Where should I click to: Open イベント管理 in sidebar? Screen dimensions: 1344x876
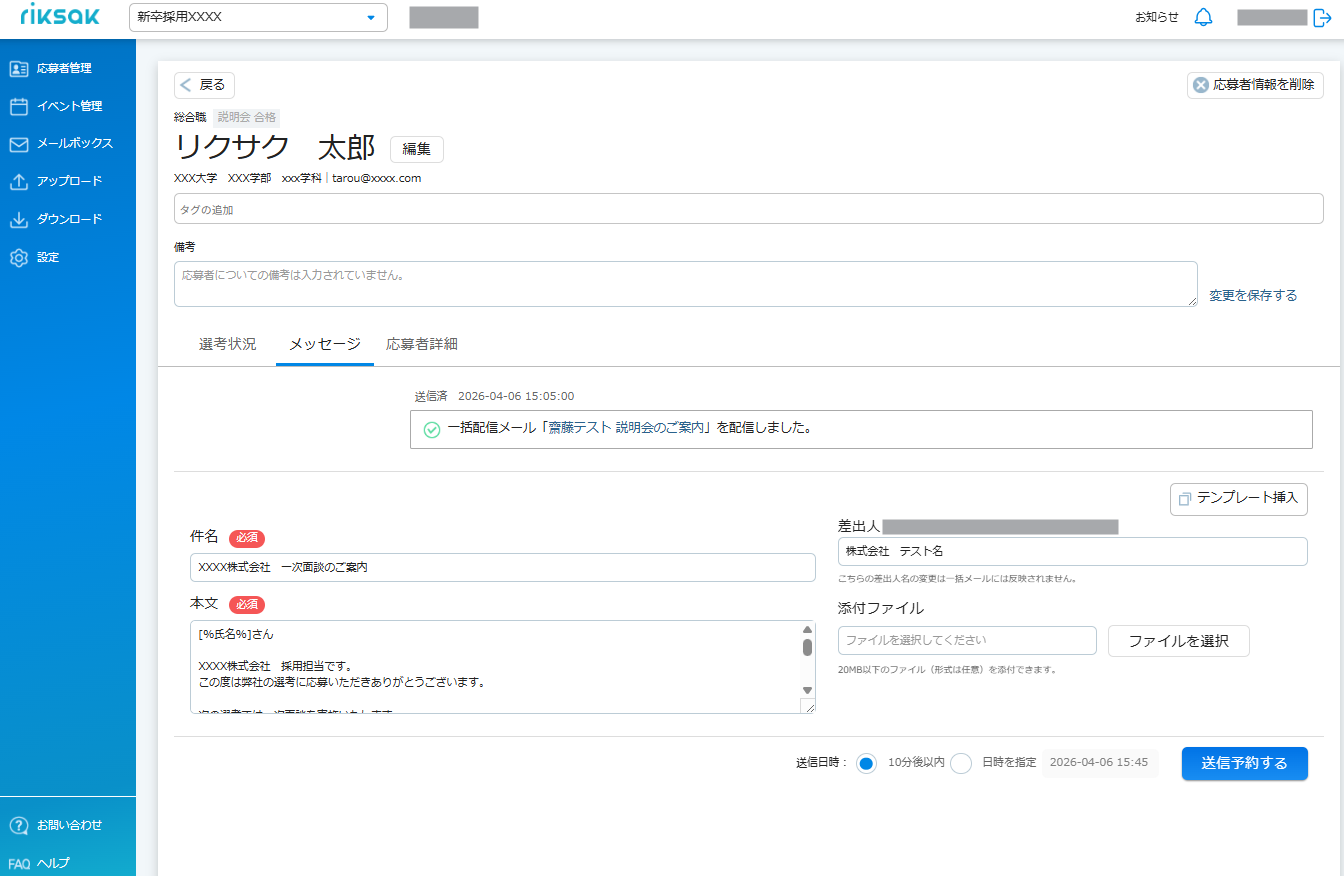[x=68, y=106]
